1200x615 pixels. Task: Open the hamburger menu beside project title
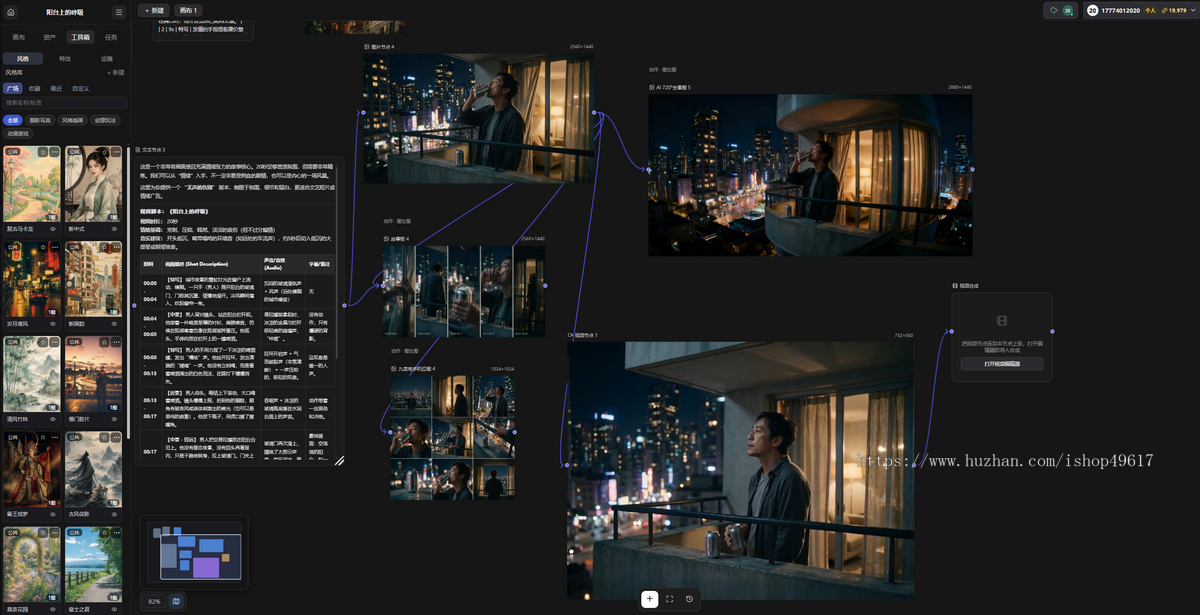coord(118,12)
